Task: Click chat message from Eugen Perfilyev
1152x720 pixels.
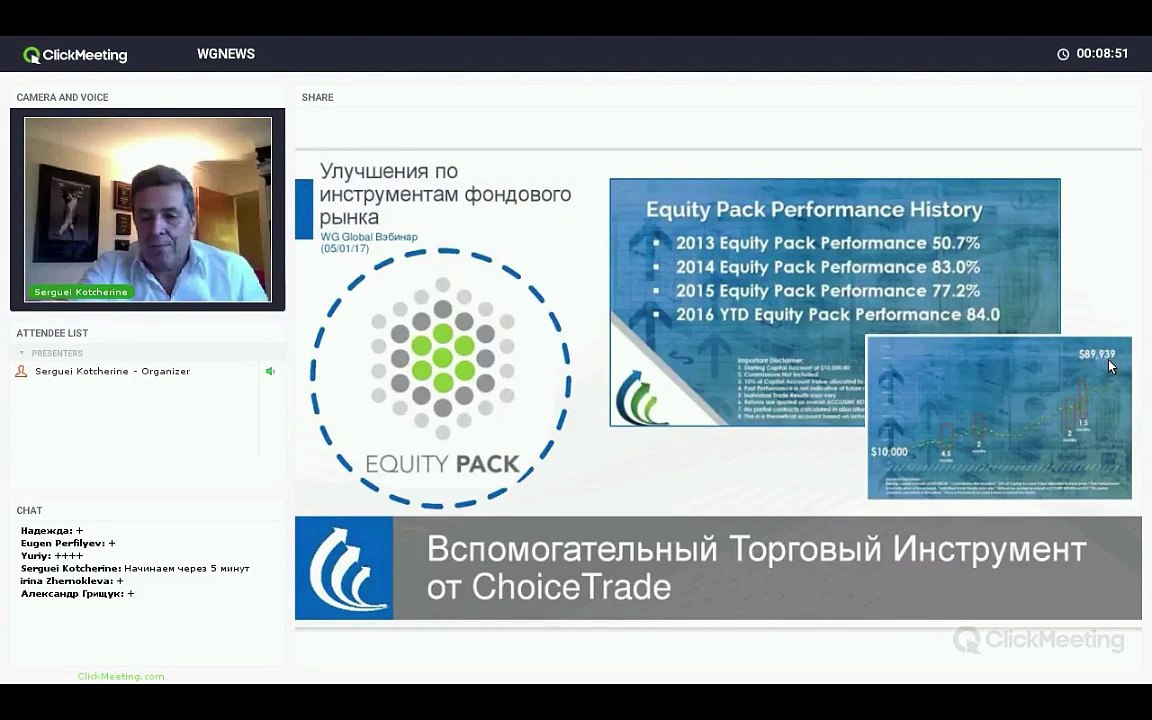Action: 68,543
